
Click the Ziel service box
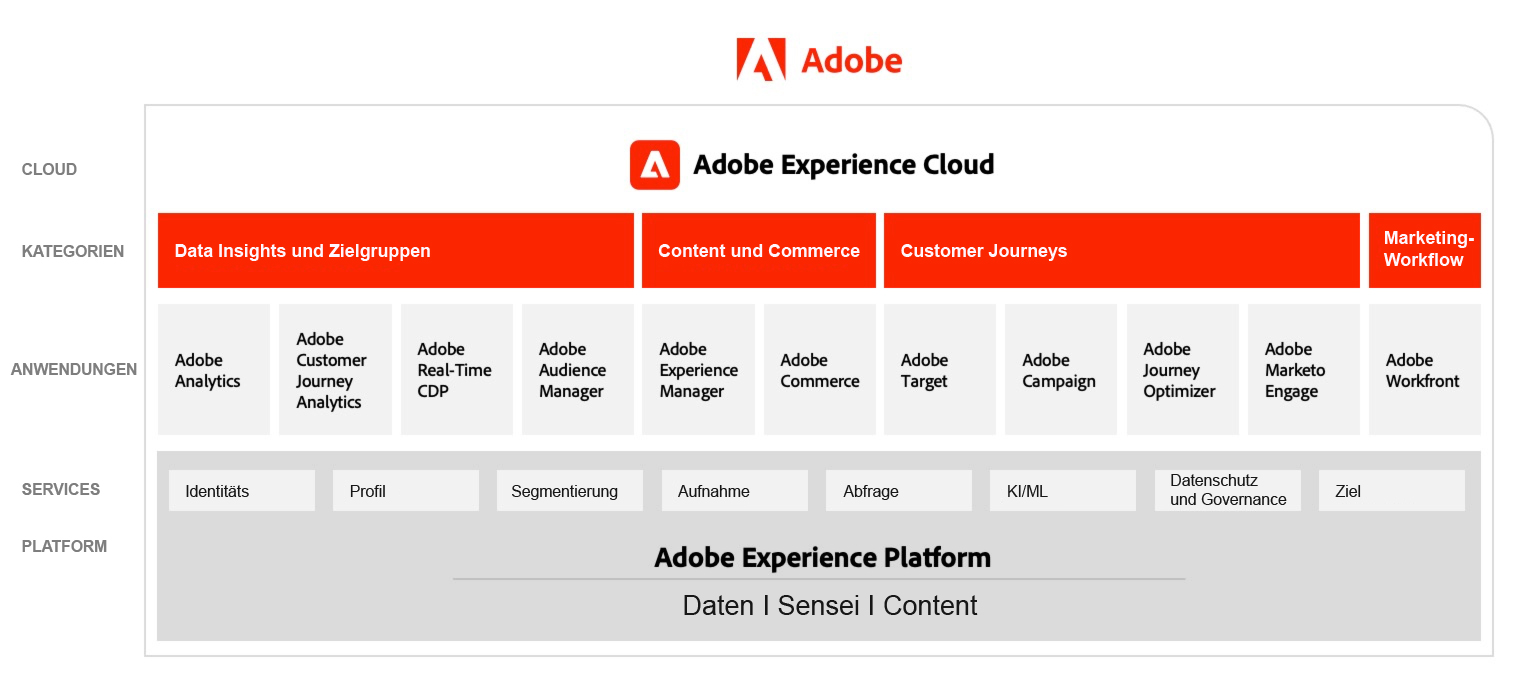pyautogui.click(x=1392, y=491)
